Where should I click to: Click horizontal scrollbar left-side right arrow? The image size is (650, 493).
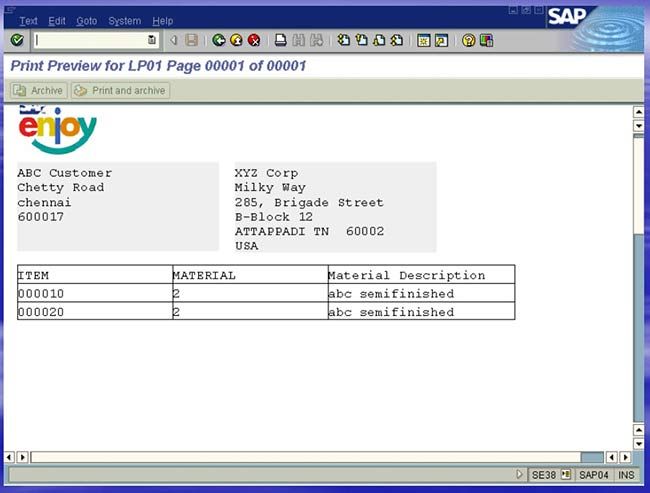(x=22, y=457)
